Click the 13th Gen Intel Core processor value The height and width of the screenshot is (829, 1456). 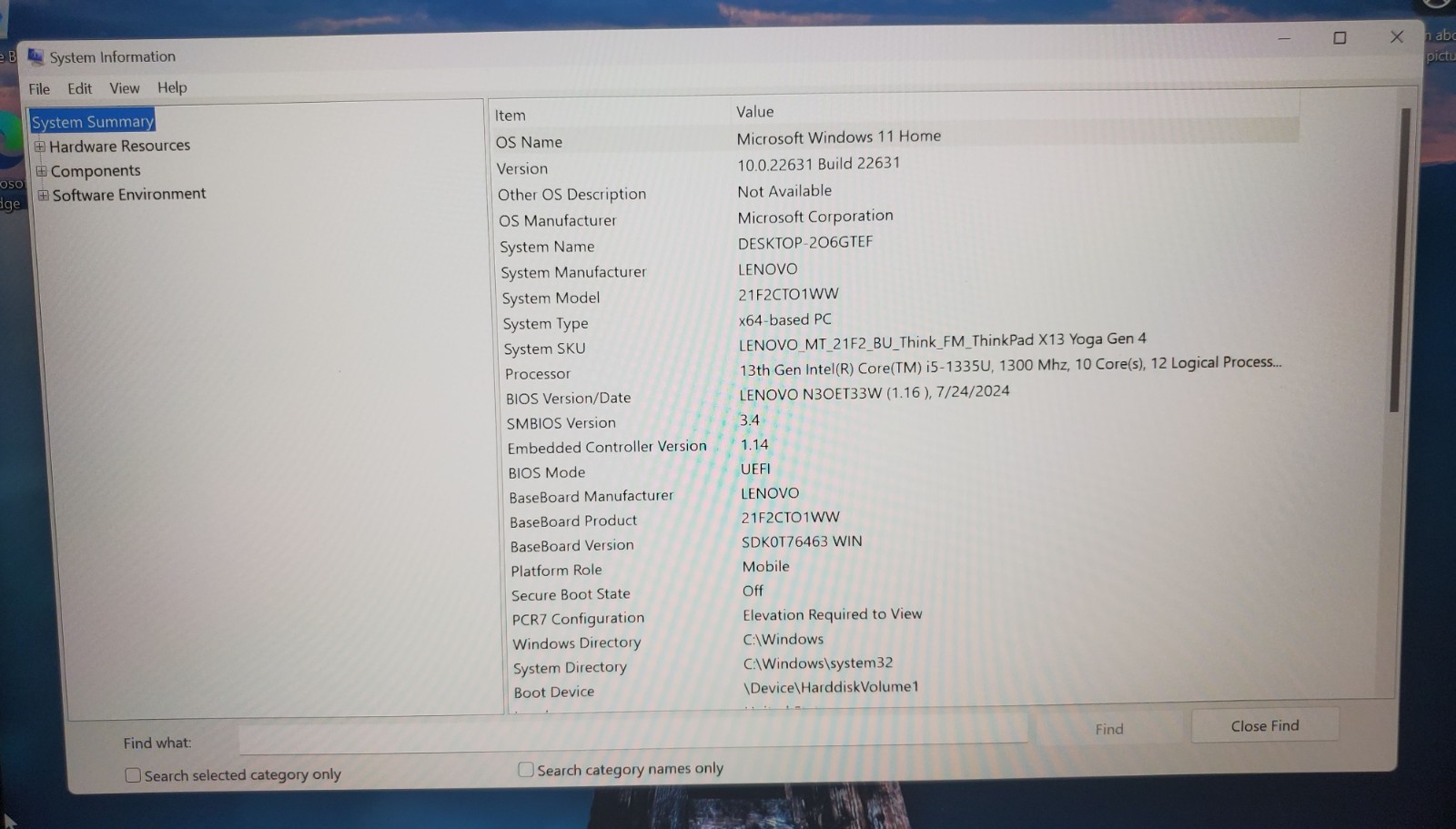[x=1010, y=366]
